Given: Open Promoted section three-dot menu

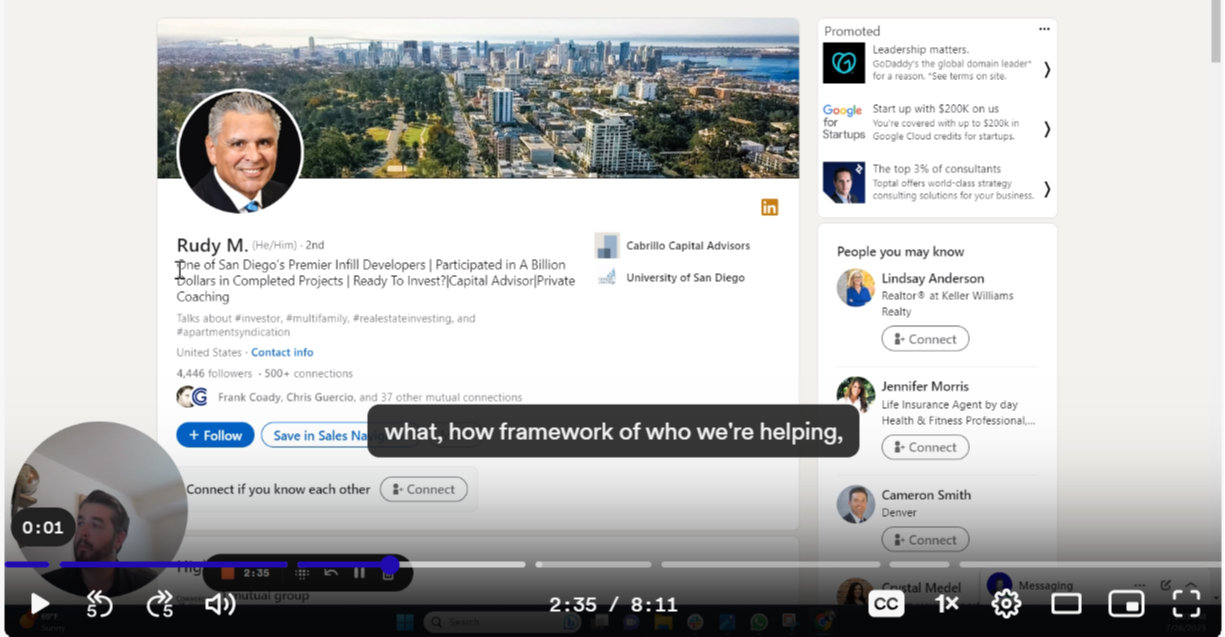Looking at the screenshot, I should click(x=1044, y=30).
